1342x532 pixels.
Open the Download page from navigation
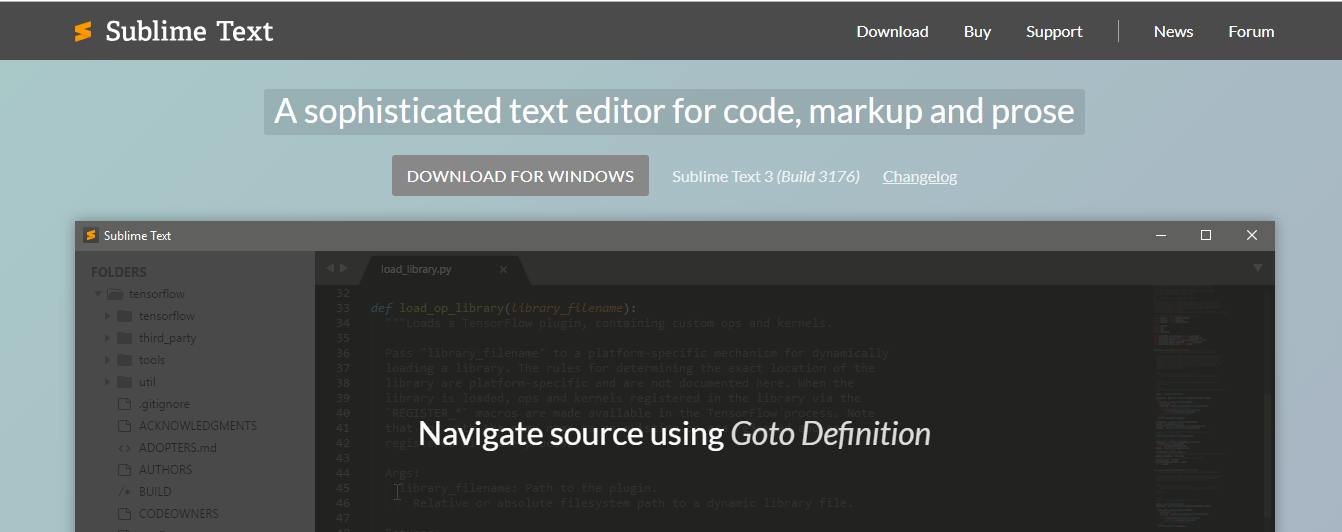(x=892, y=31)
